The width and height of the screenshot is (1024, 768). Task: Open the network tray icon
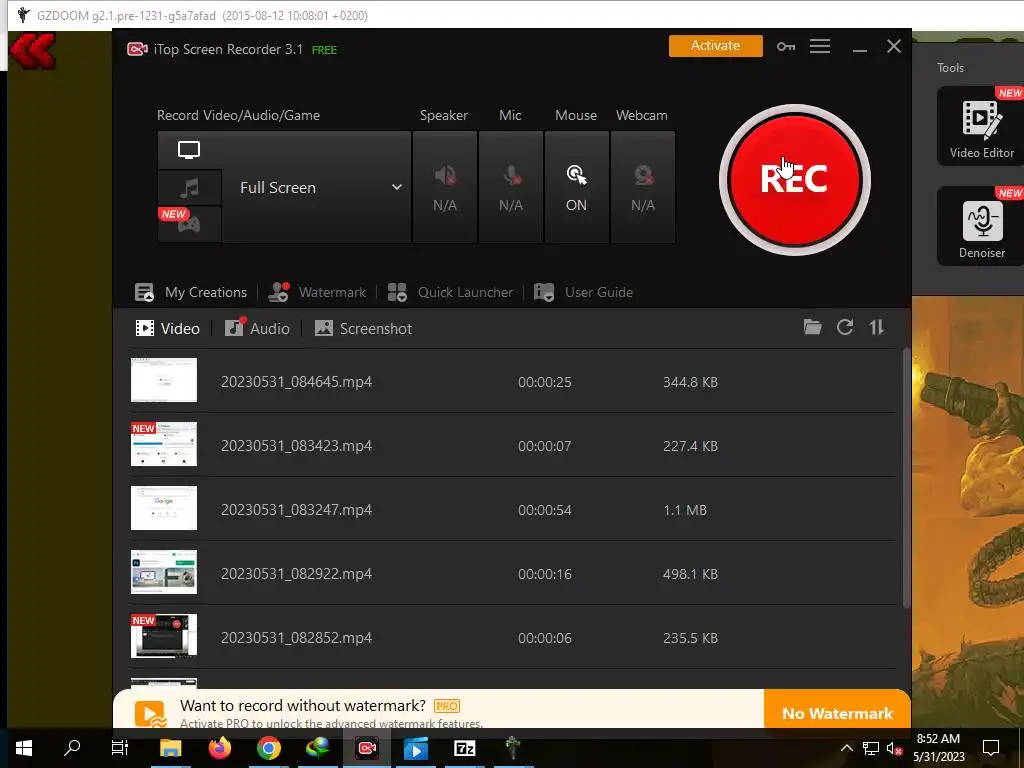click(871, 748)
